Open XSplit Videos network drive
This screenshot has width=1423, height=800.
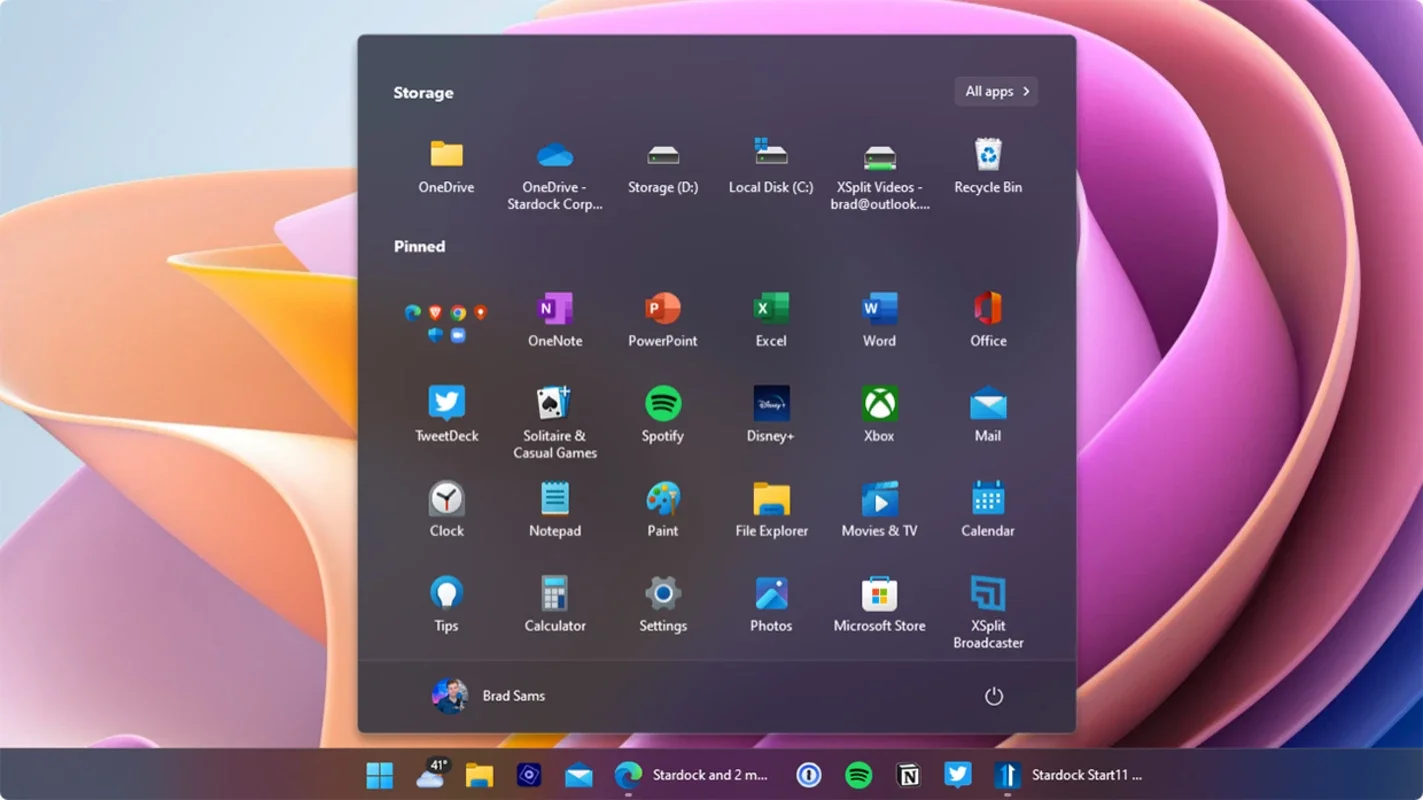[x=880, y=175]
